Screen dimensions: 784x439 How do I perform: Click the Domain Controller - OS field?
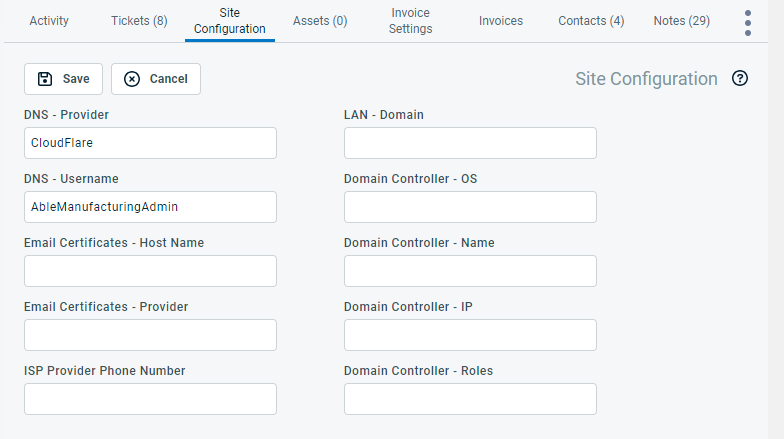click(x=470, y=207)
